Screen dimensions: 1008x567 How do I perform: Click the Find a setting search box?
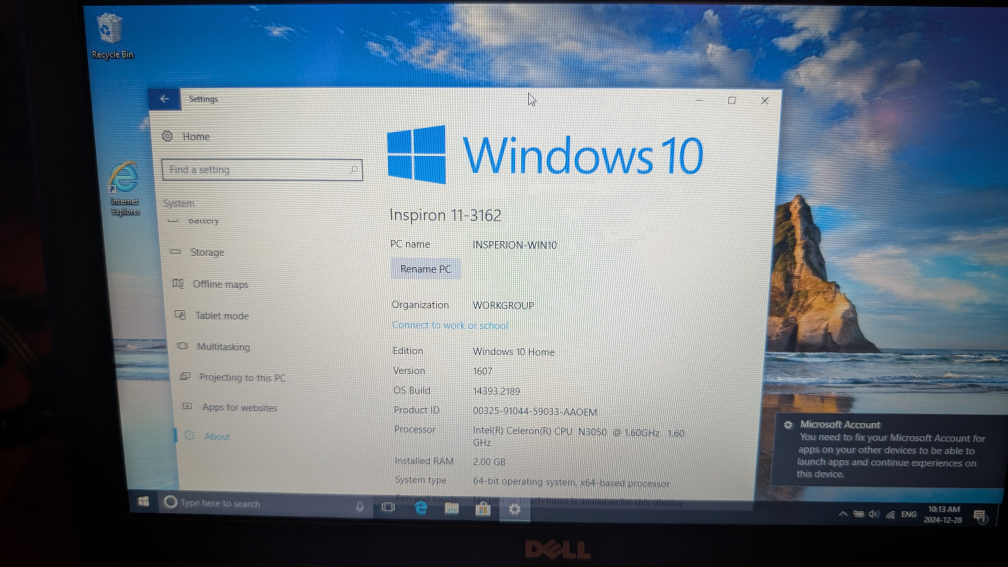point(262,170)
